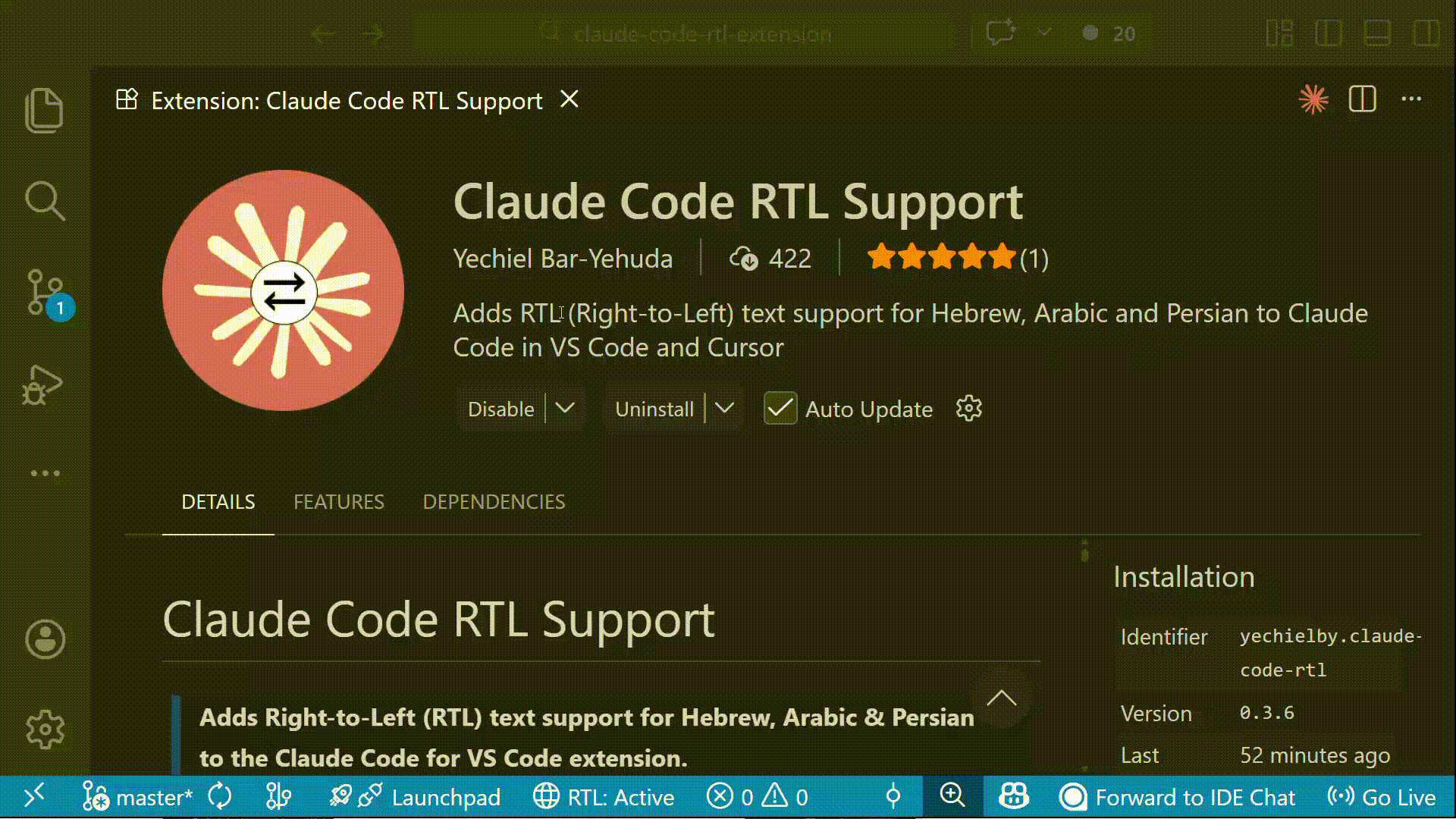Synchronize changes with the status bar sync icon
The image size is (1456, 819).
click(x=220, y=797)
